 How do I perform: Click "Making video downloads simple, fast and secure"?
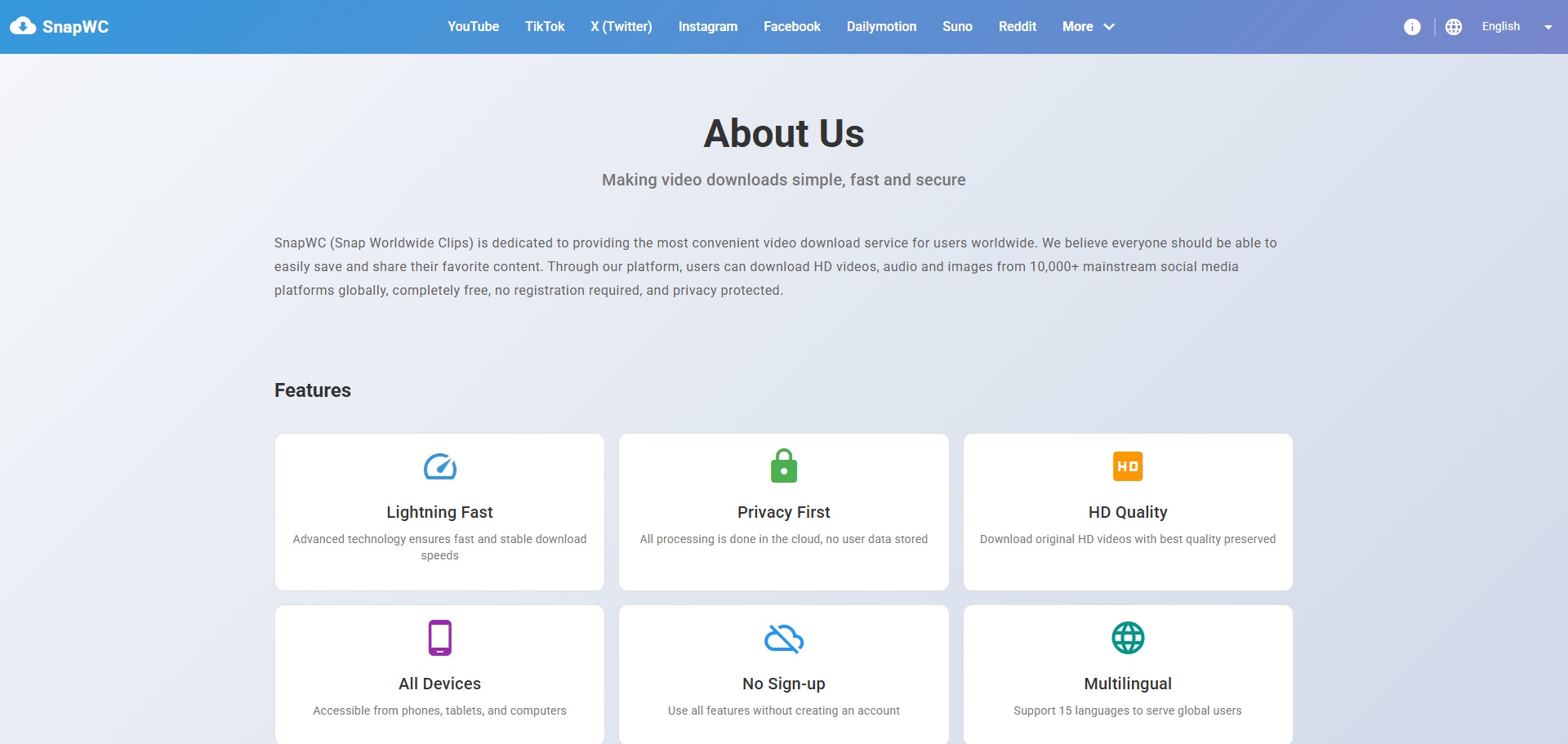(784, 180)
